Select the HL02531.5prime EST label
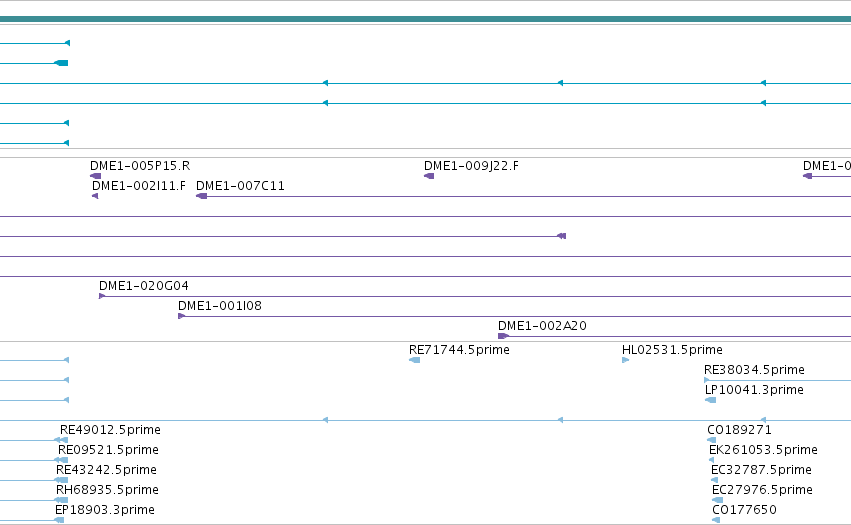 (x=672, y=350)
